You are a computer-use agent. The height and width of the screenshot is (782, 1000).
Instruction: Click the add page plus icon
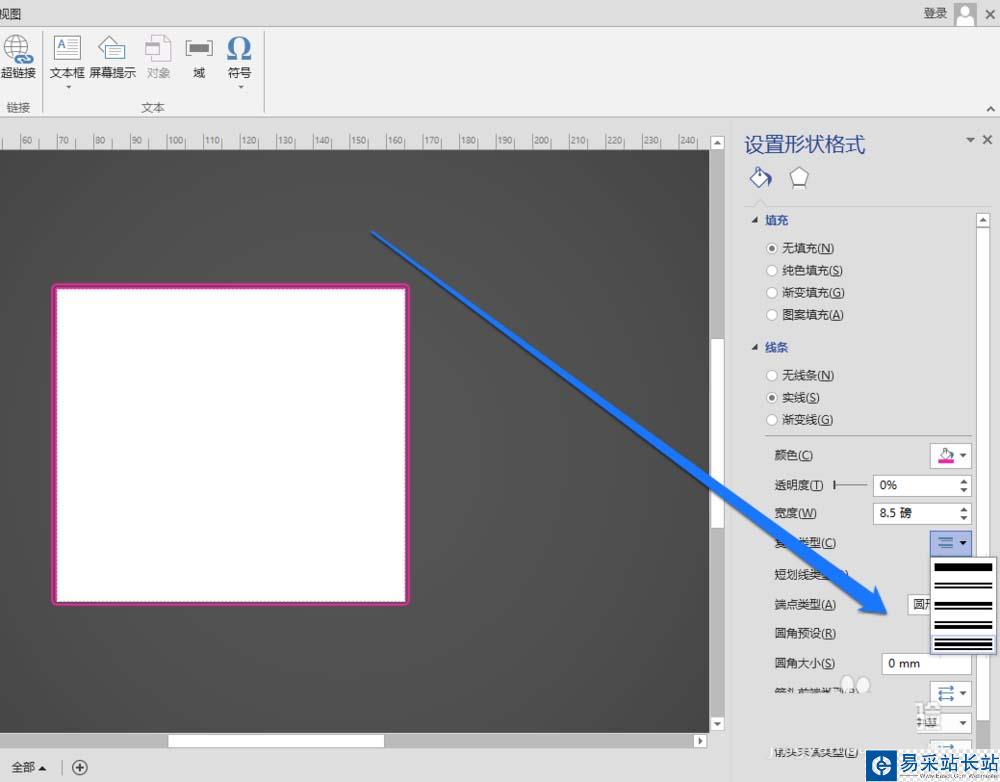tap(80, 767)
